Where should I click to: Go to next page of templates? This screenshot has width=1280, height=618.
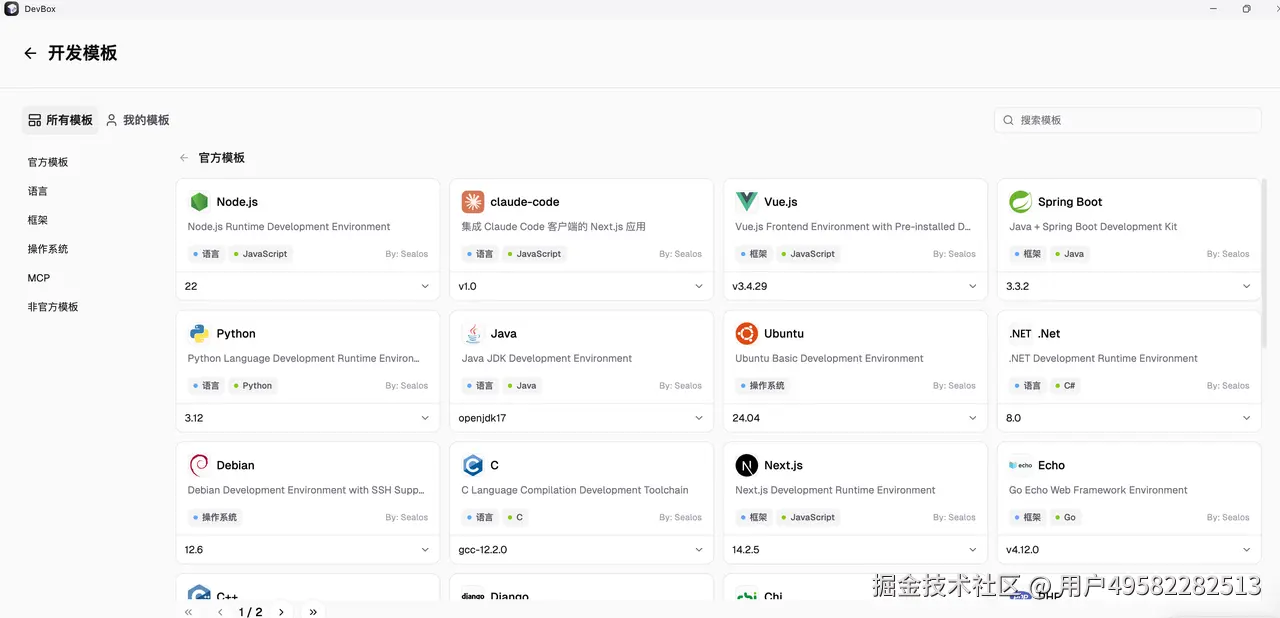click(x=281, y=611)
